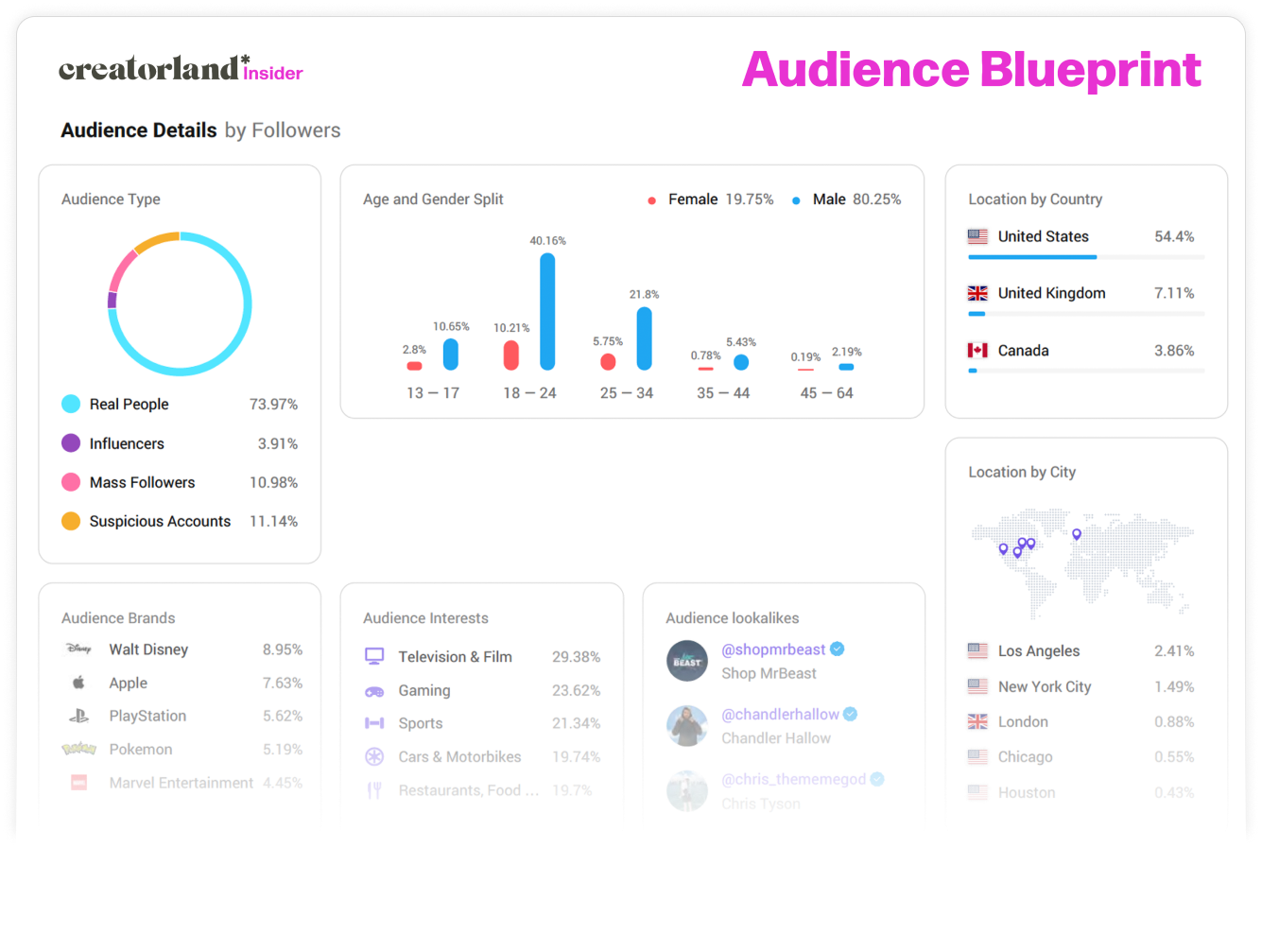1262x952 pixels.
Task: Click the 'Audience Interests' card title
Action: 426,618
